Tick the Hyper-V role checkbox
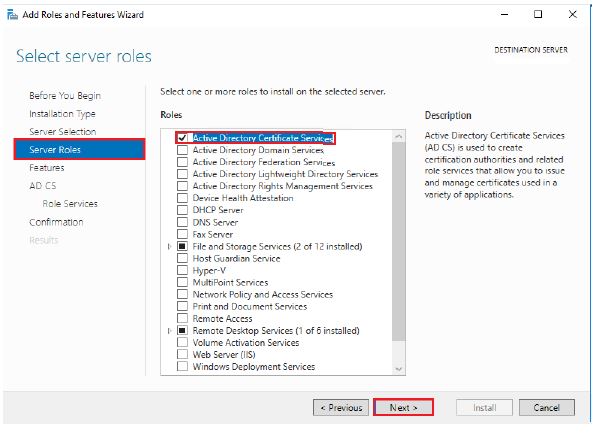Viewport: 612px width, 438px height. point(182,270)
